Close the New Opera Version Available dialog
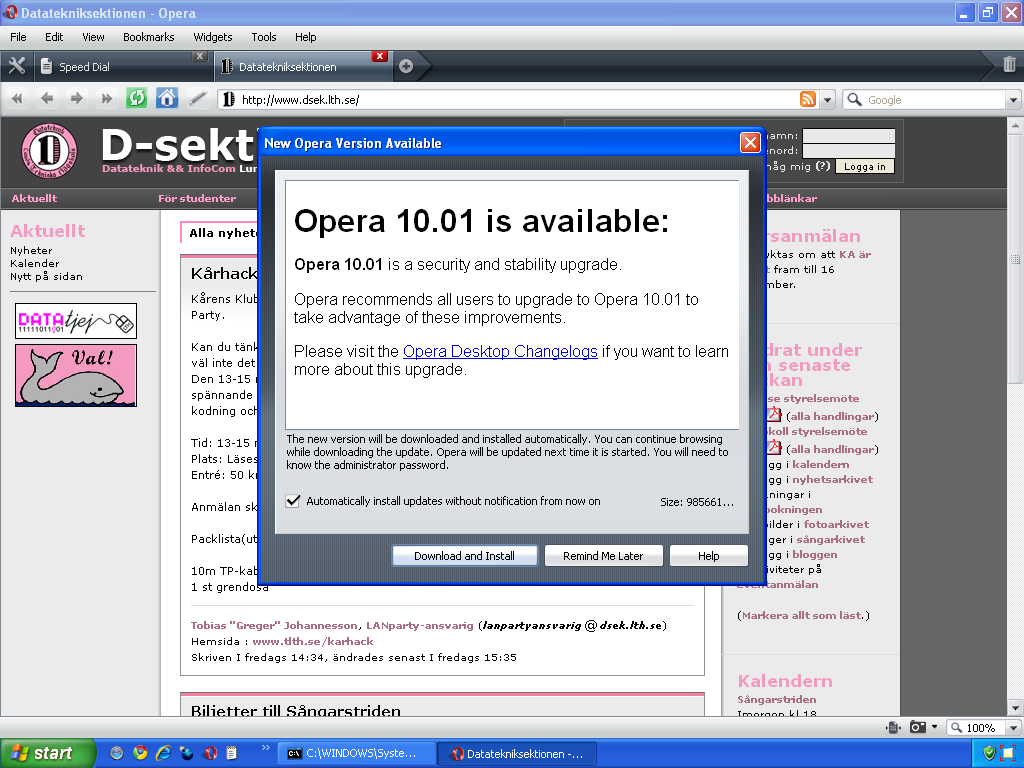Screen dimensions: 1024x768 750,142
